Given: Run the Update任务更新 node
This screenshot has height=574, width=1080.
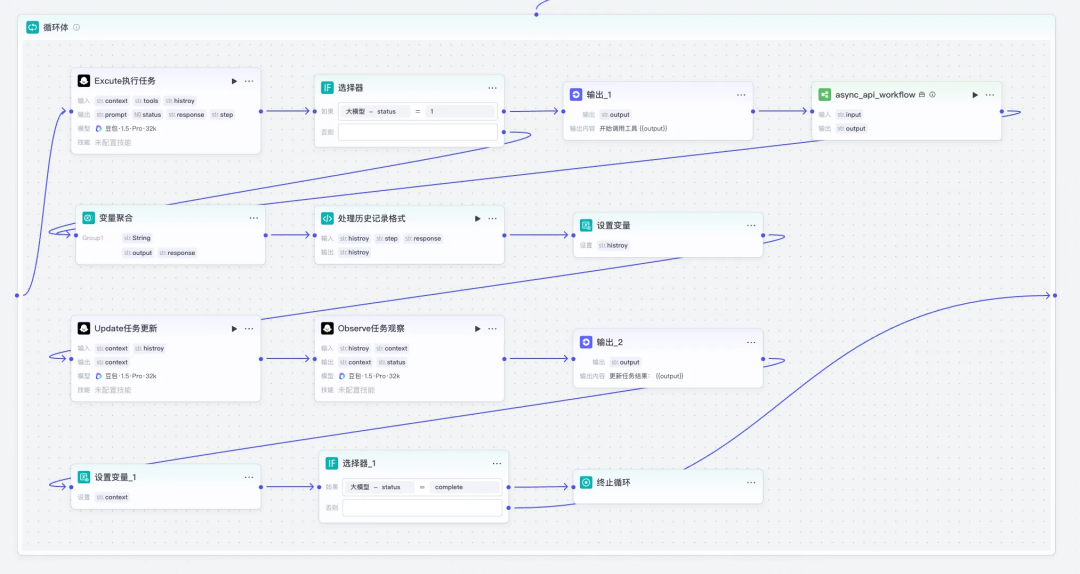Looking at the screenshot, I should [x=234, y=329].
